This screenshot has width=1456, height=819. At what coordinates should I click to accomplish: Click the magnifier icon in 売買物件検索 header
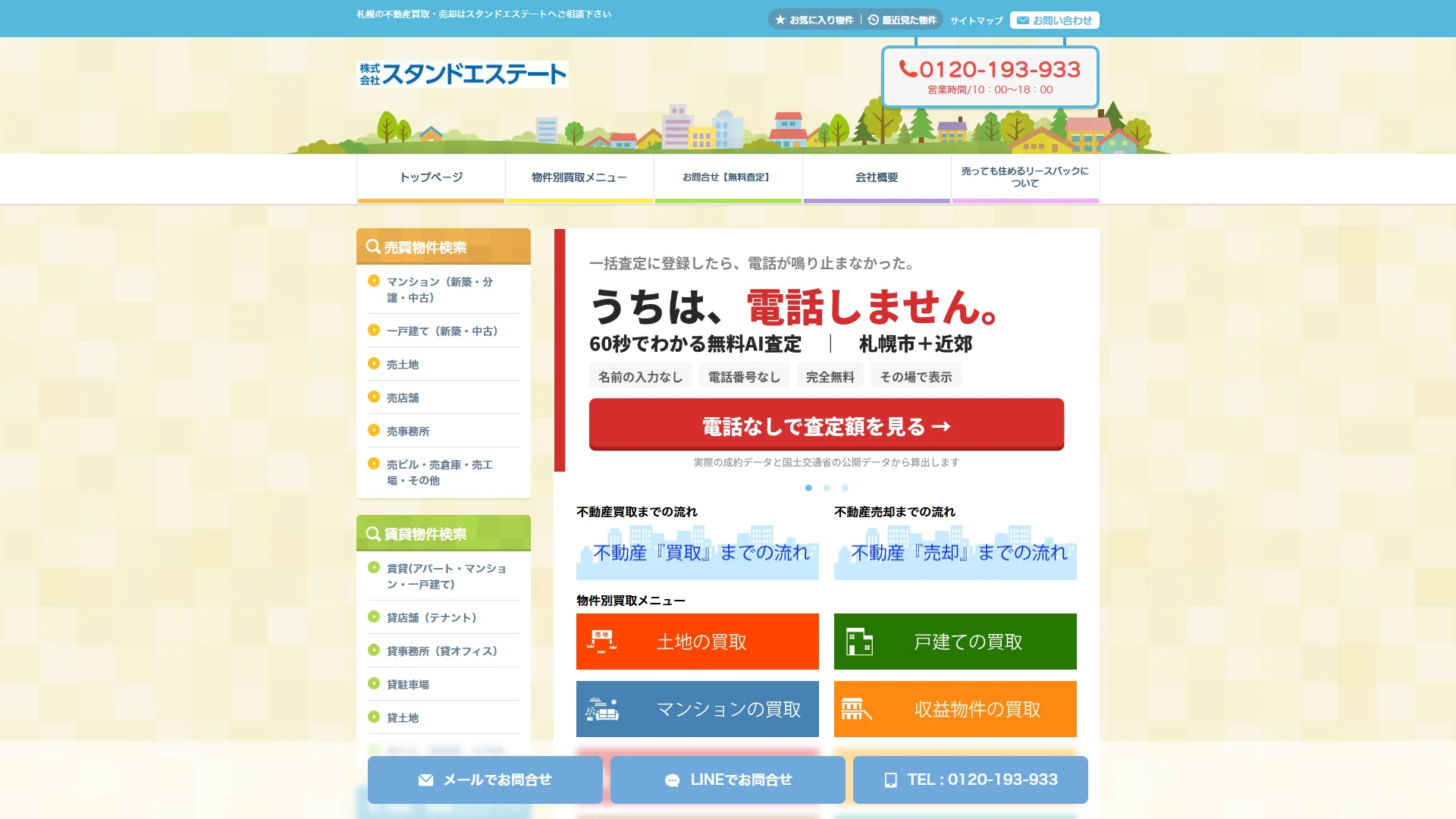[x=373, y=246]
